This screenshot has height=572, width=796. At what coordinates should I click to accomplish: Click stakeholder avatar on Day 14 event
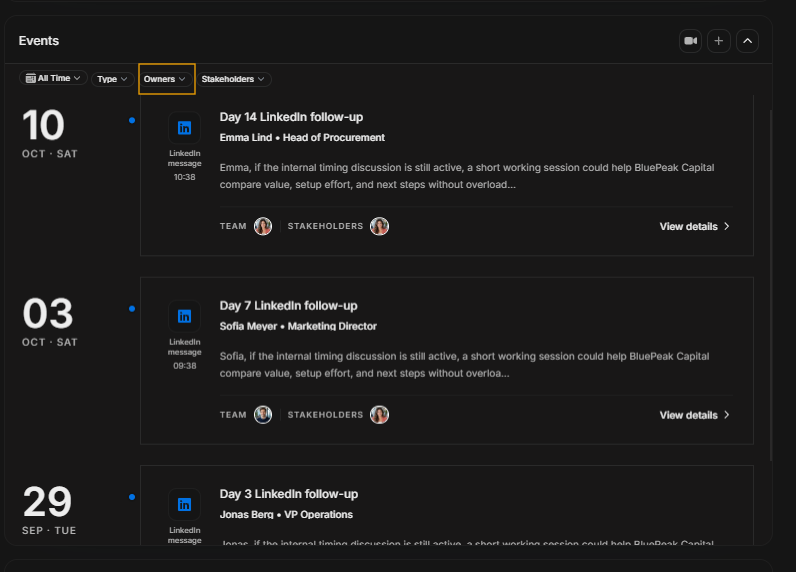(379, 226)
